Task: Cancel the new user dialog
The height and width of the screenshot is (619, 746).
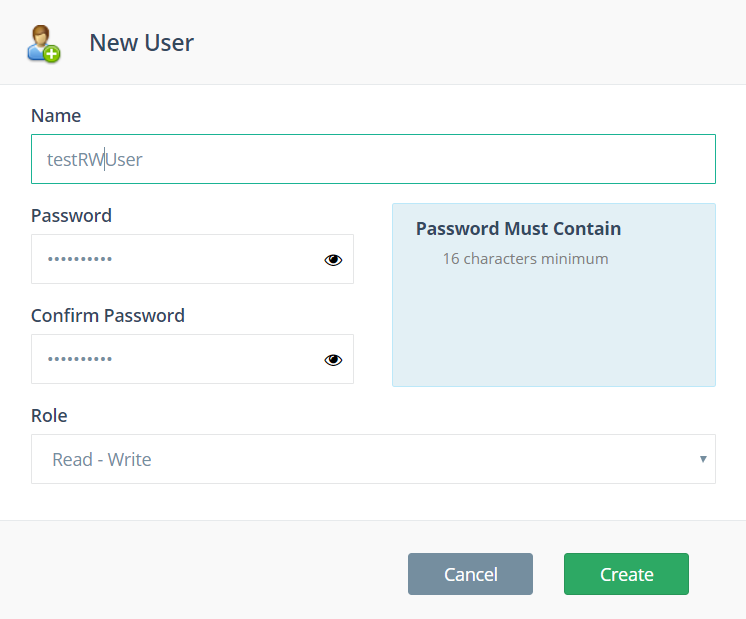Action: coord(470,574)
